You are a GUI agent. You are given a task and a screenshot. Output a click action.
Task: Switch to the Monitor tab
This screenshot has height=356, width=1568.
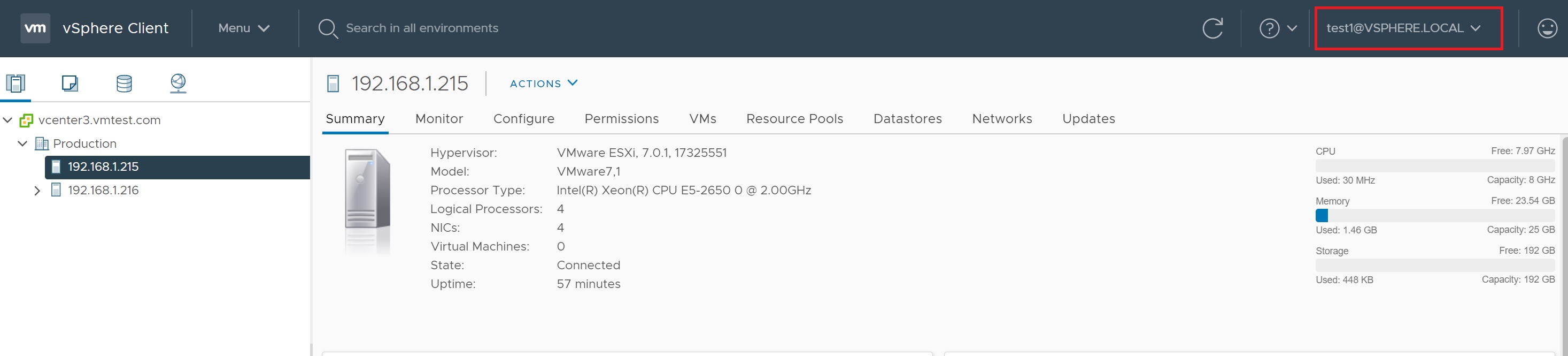(439, 119)
